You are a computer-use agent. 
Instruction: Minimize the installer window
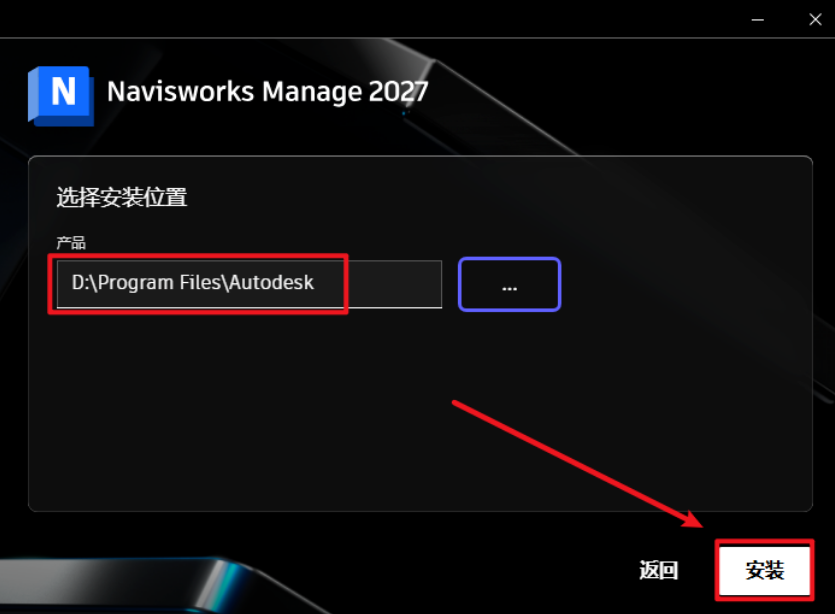pos(758,20)
